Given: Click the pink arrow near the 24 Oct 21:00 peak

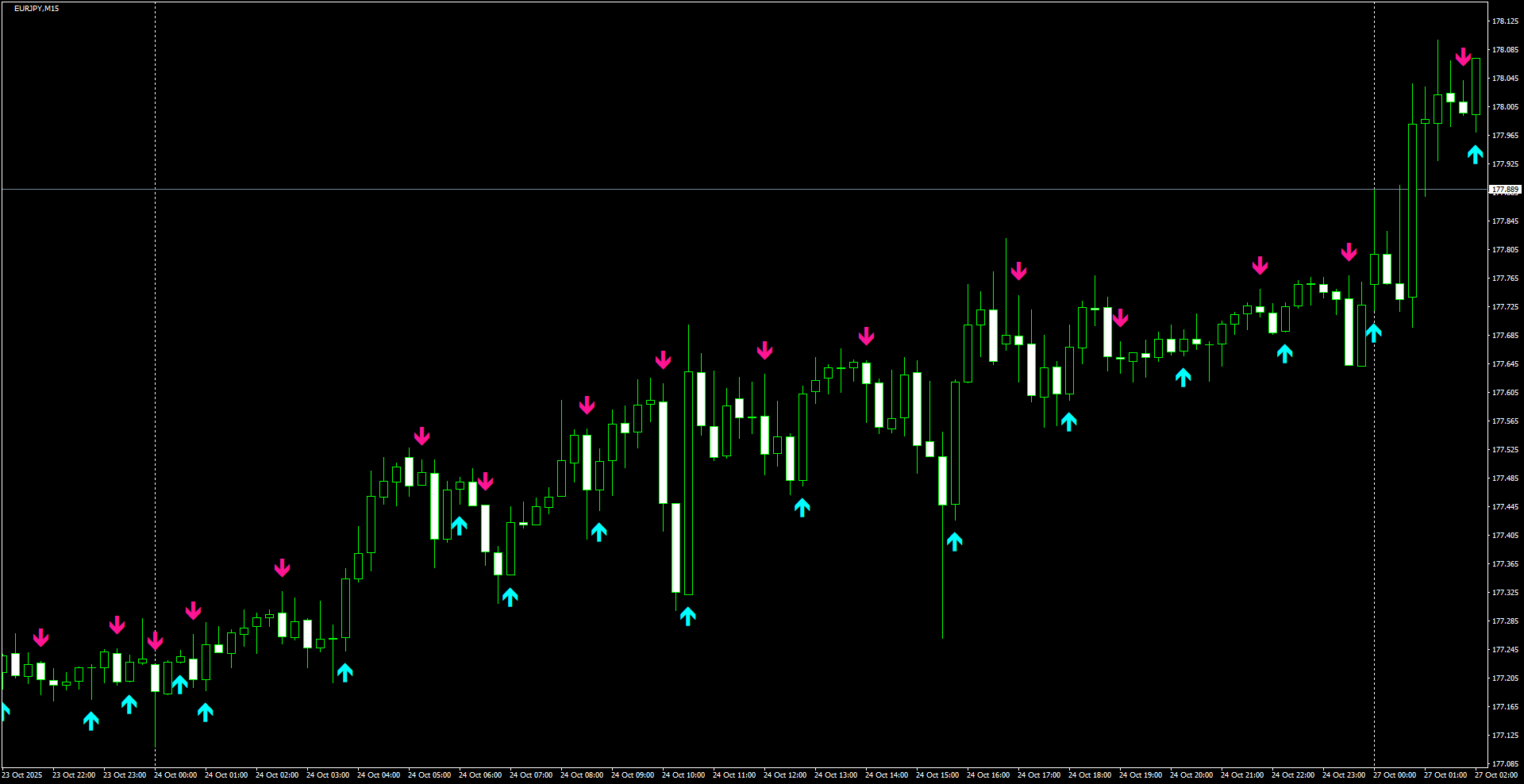Looking at the screenshot, I should click(x=1260, y=266).
